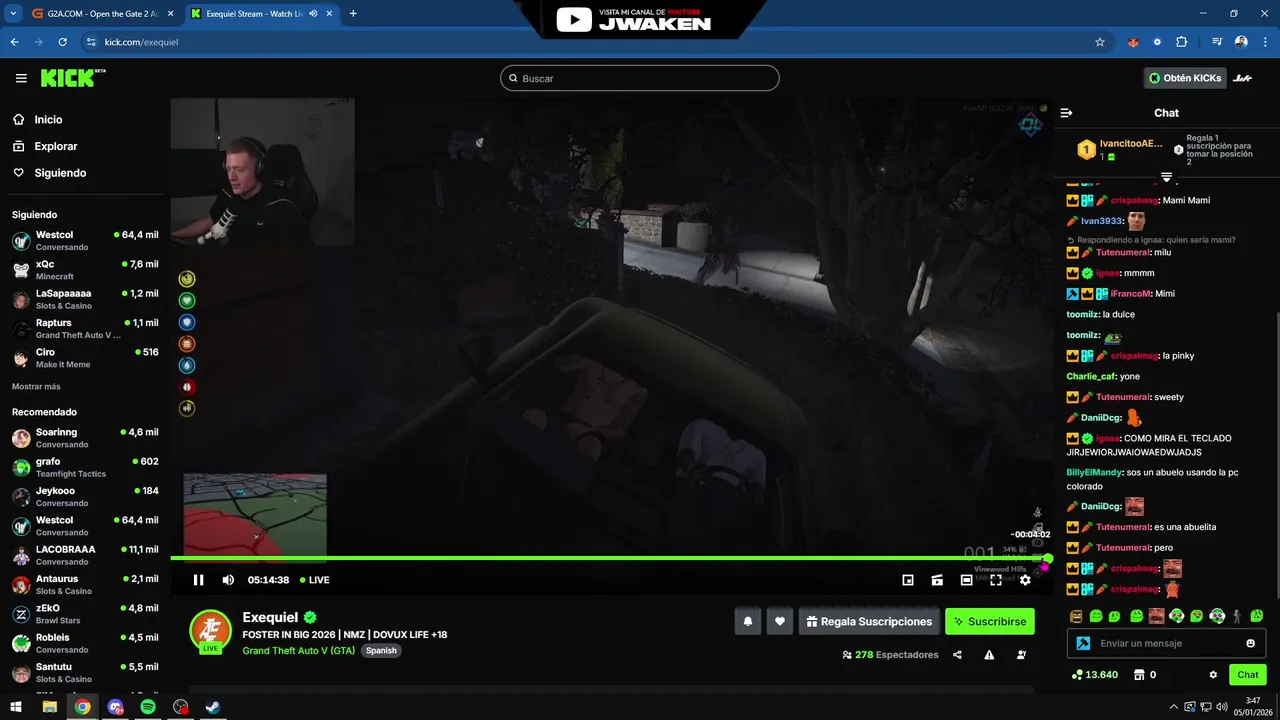Viewport: 1280px width, 720px height.
Task: Share the stream via share icon
Action: click(957, 655)
